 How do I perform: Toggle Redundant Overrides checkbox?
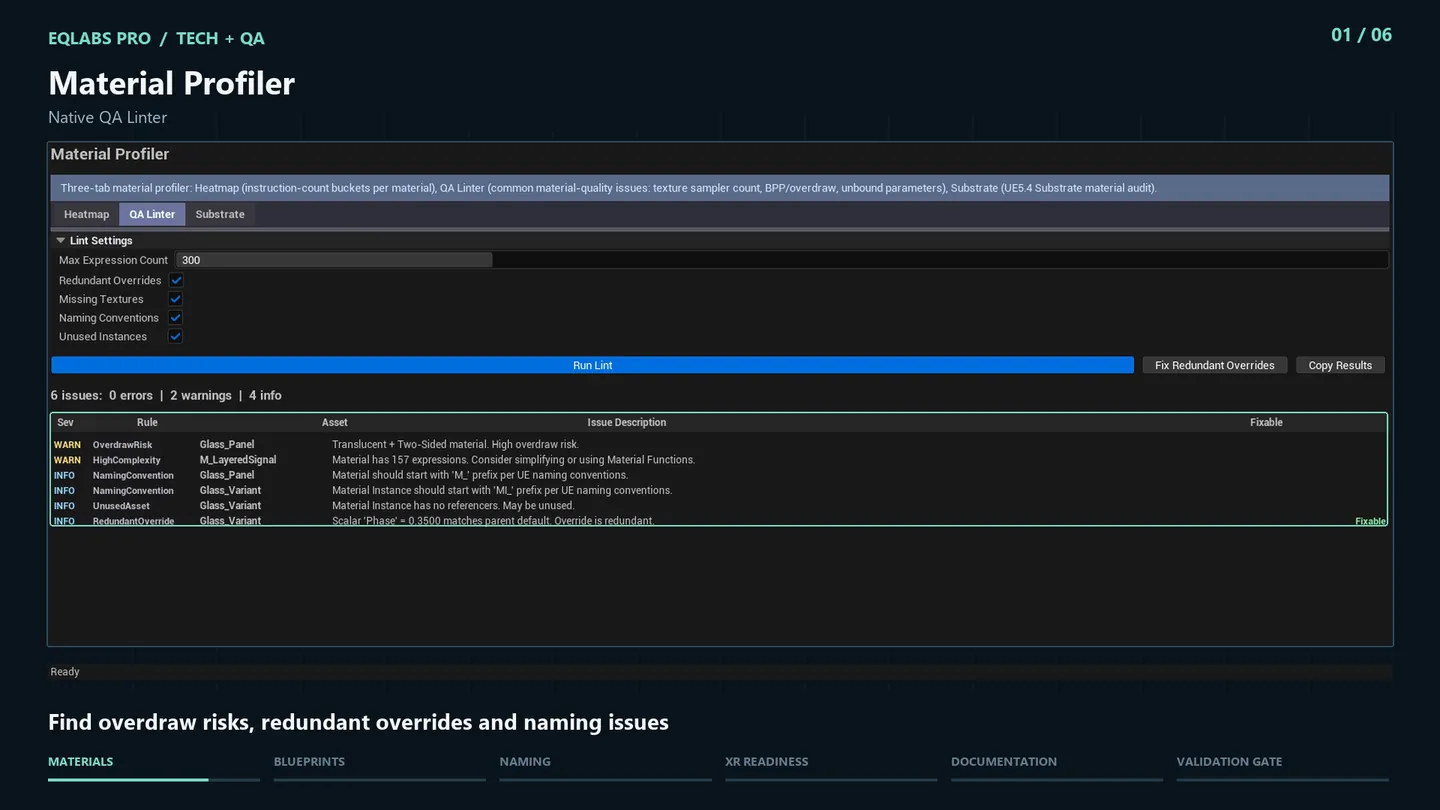coord(176,281)
